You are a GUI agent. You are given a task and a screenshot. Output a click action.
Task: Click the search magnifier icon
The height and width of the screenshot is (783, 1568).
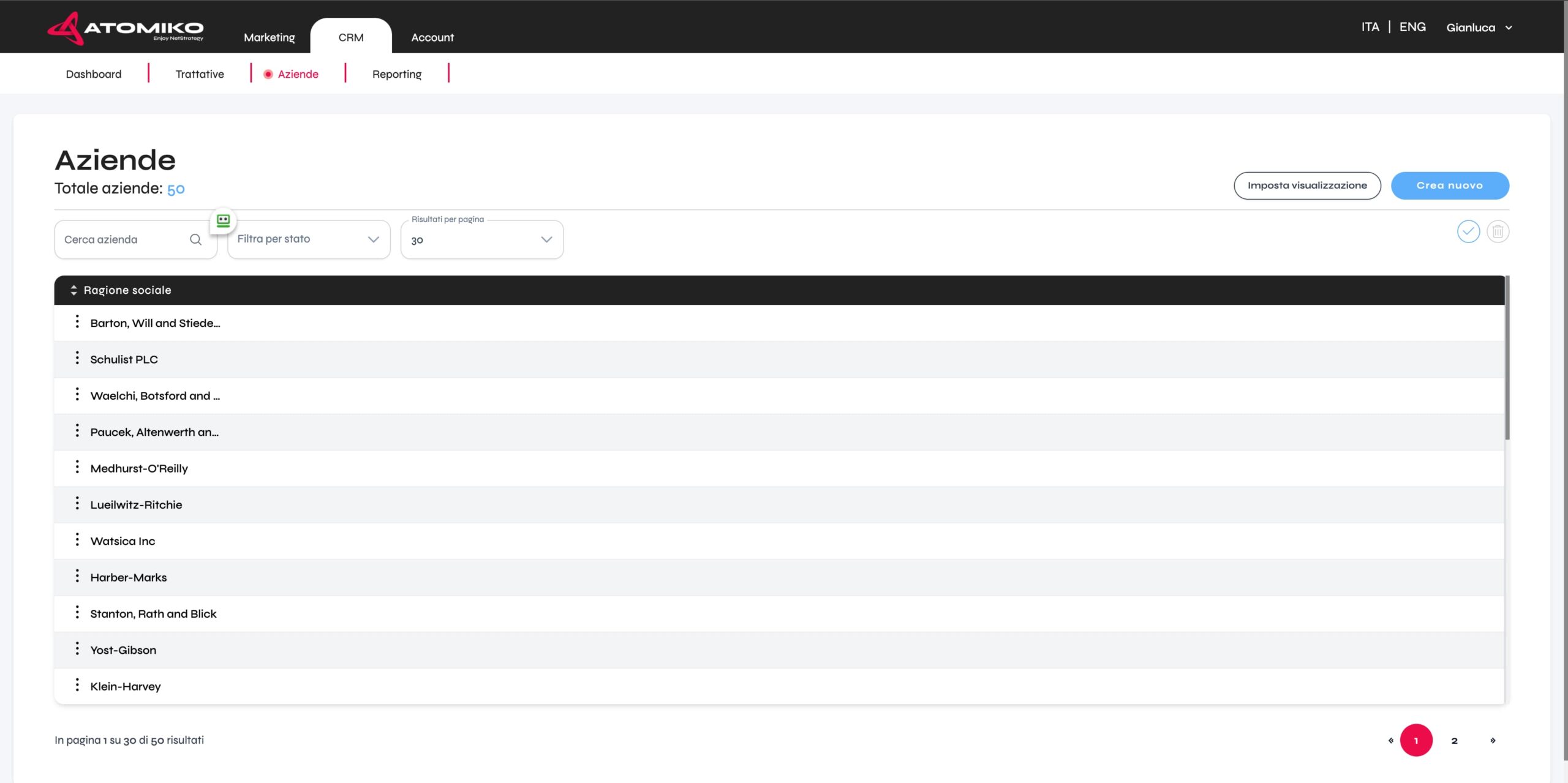195,239
